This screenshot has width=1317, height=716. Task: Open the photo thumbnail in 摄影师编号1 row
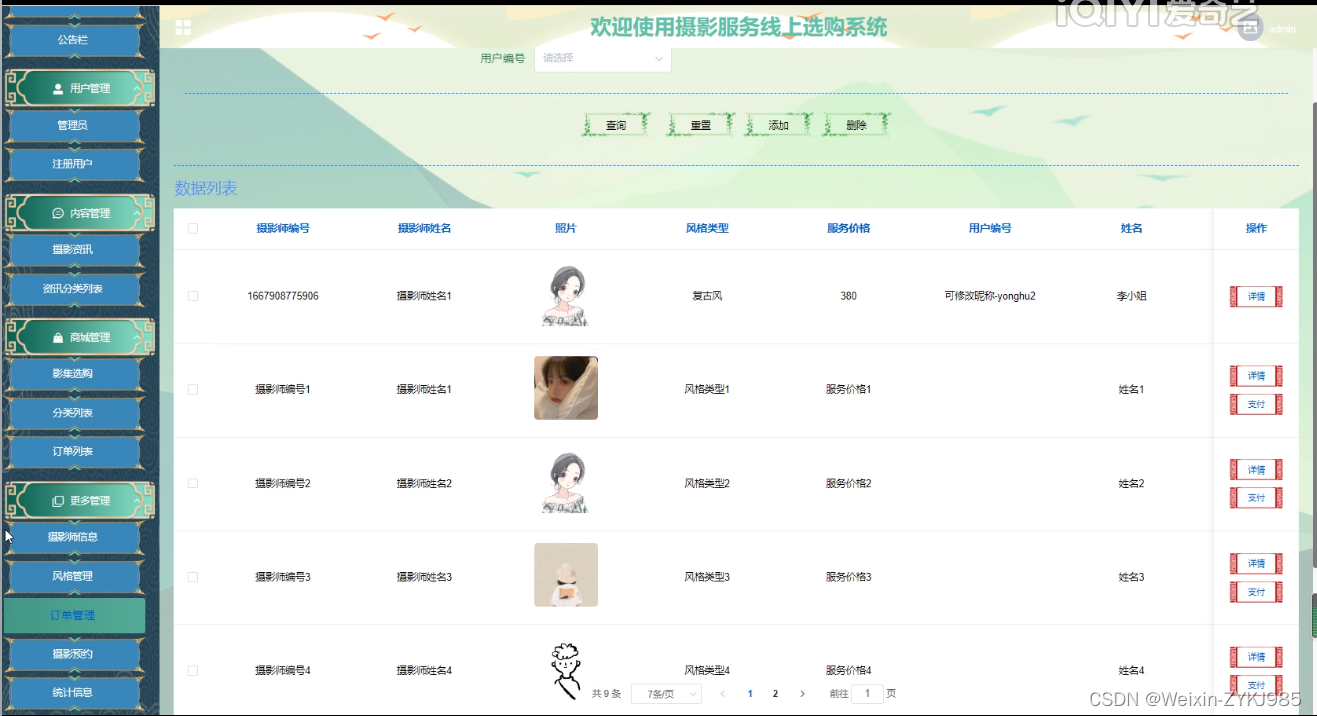(566, 388)
